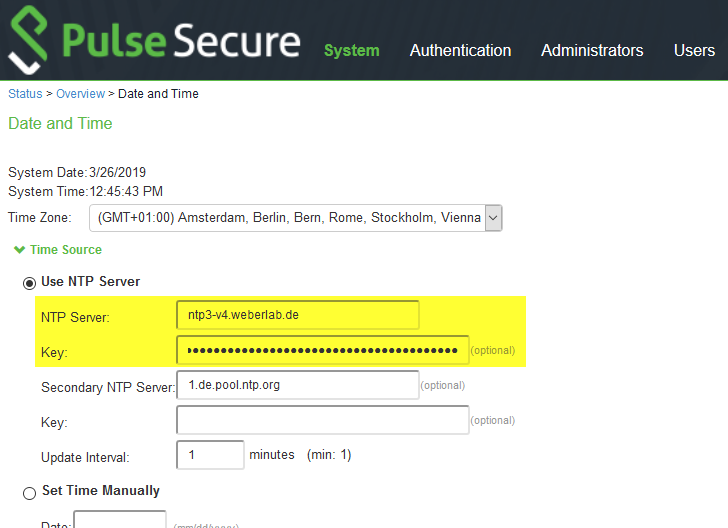The image size is (728, 528).
Task: Click the NTP Server address field
Action: (x=298, y=315)
